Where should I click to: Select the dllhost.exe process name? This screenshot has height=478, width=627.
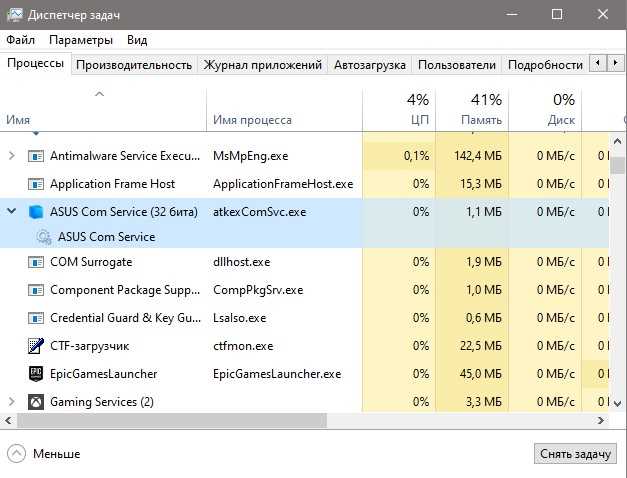(x=242, y=262)
